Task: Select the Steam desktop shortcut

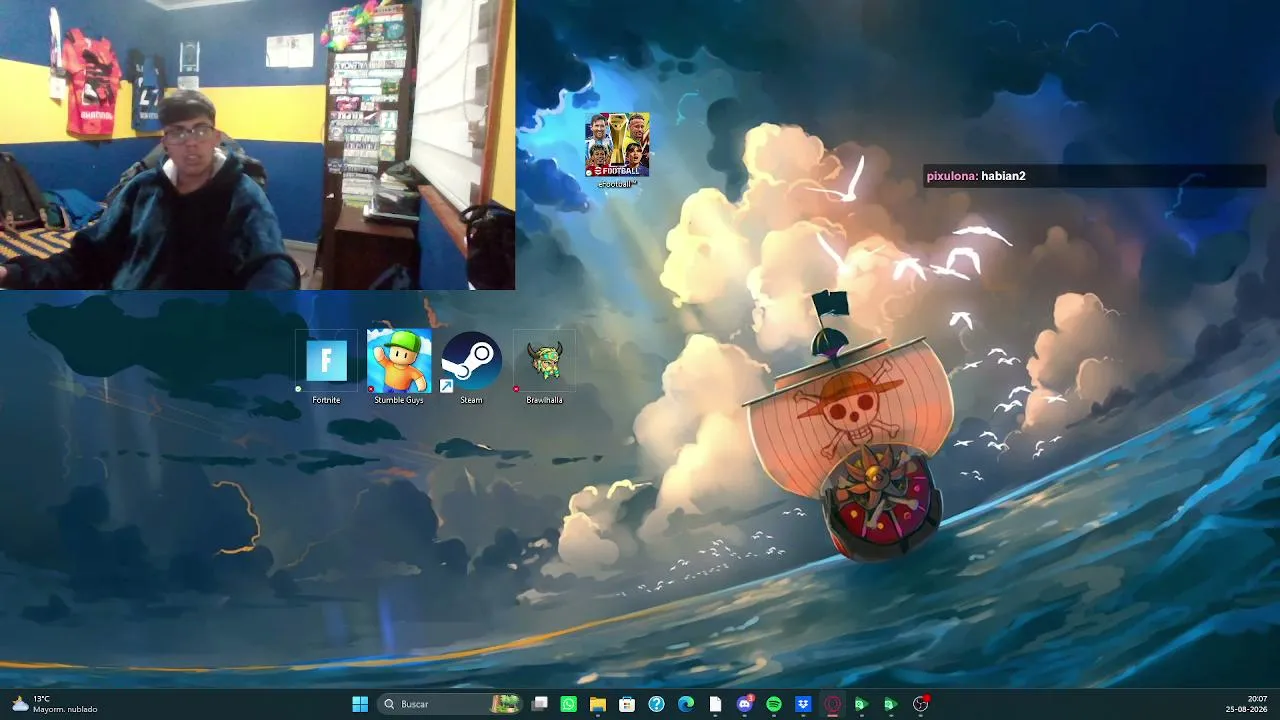Action: (x=471, y=367)
